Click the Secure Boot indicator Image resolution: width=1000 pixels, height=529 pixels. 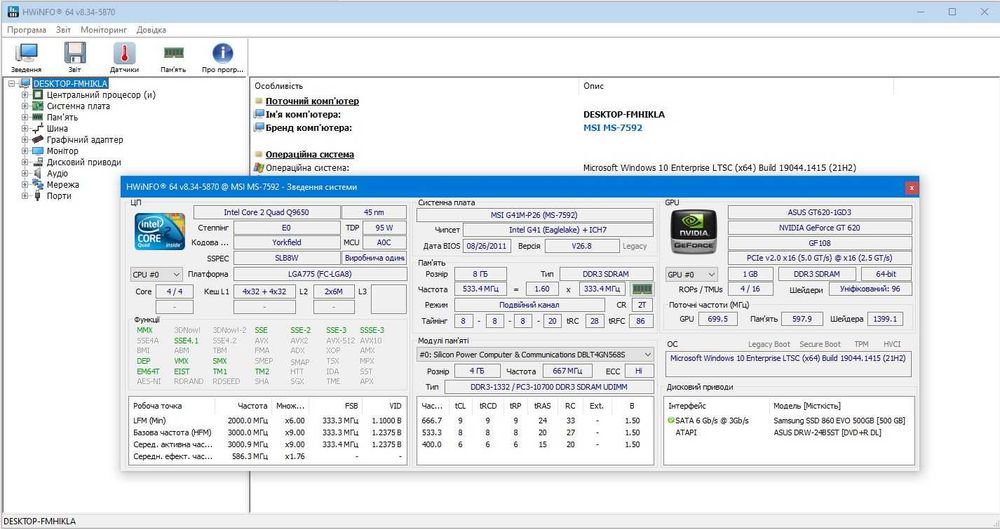pyautogui.click(x=820, y=344)
